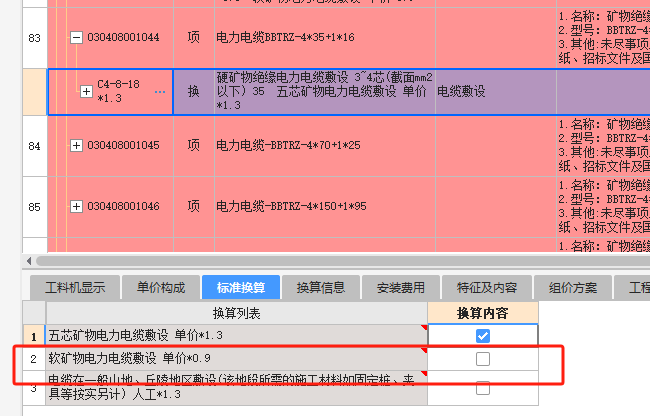Select conversion row 电缆在一般山地、丘陵地区敷设
The width and height of the screenshot is (650, 416).
(236, 388)
